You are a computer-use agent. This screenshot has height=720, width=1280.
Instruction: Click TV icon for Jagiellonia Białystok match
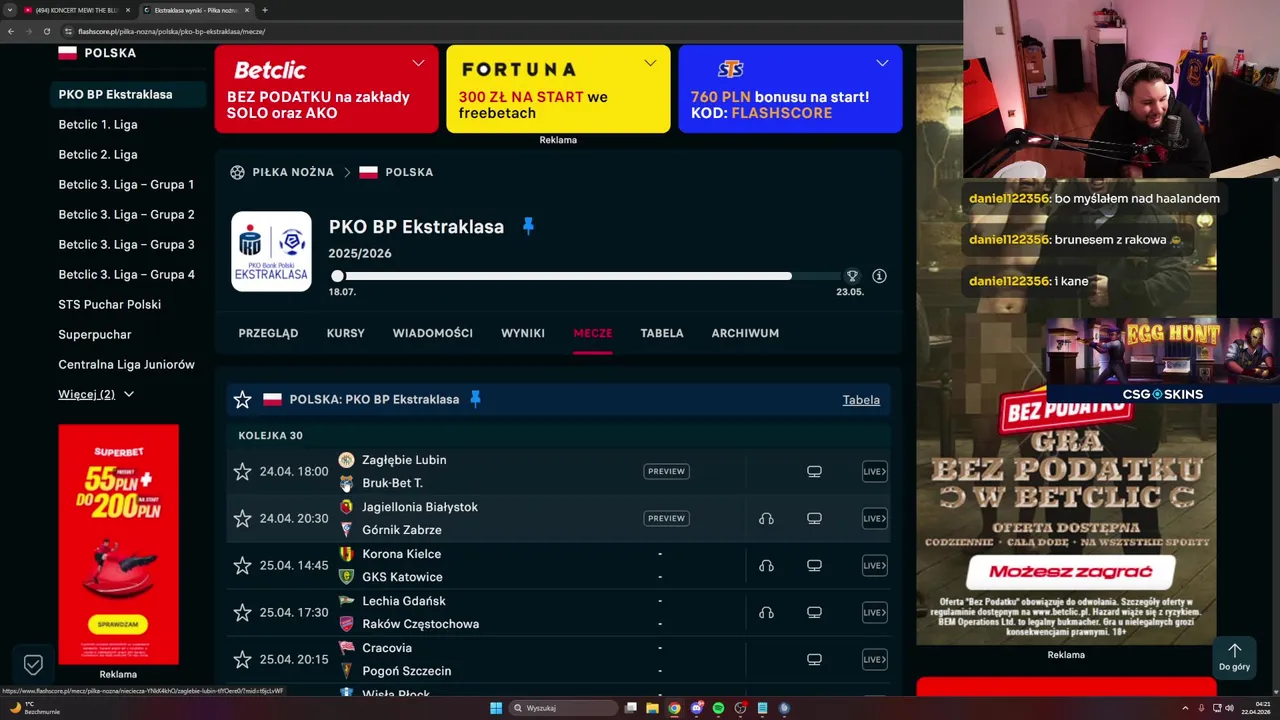[814, 518]
